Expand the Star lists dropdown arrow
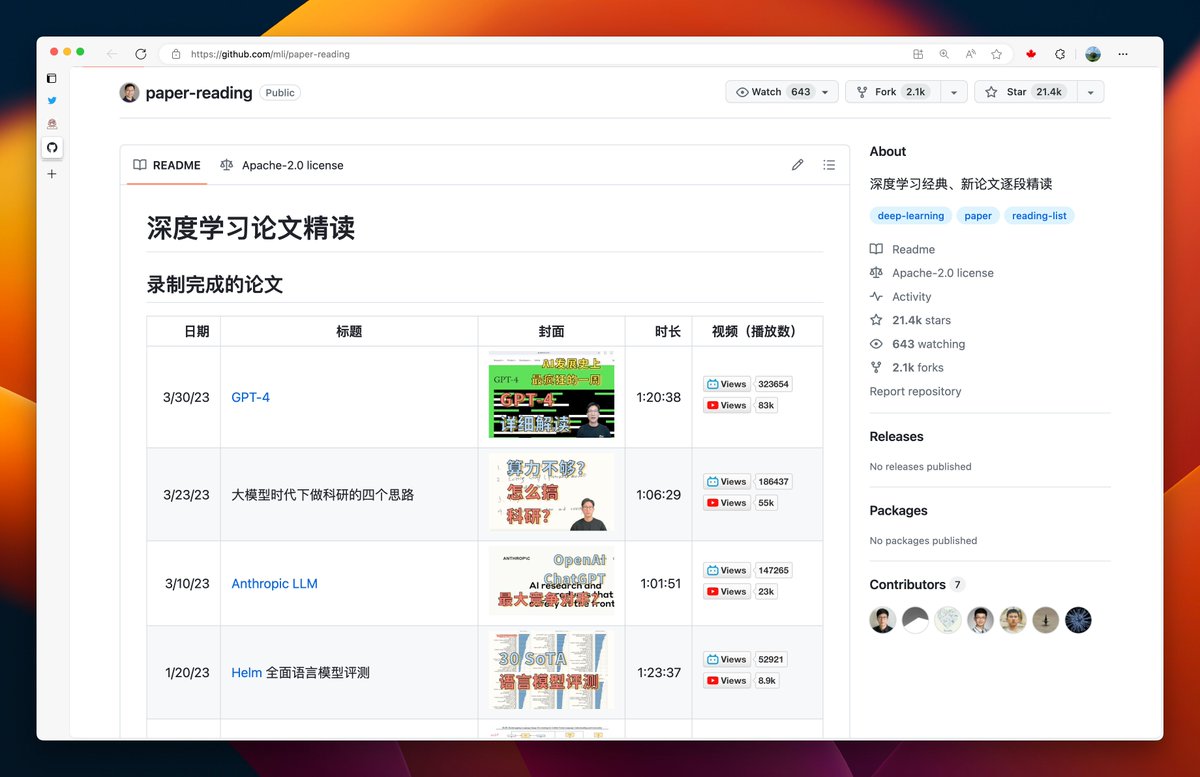This screenshot has height=777, width=1200. [1090, 92]
